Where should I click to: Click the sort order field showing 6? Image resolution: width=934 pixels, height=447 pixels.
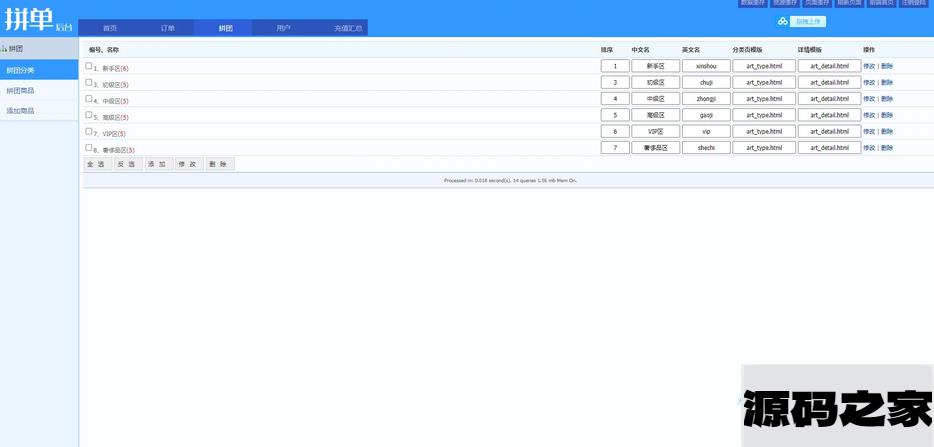click(615, 131)
